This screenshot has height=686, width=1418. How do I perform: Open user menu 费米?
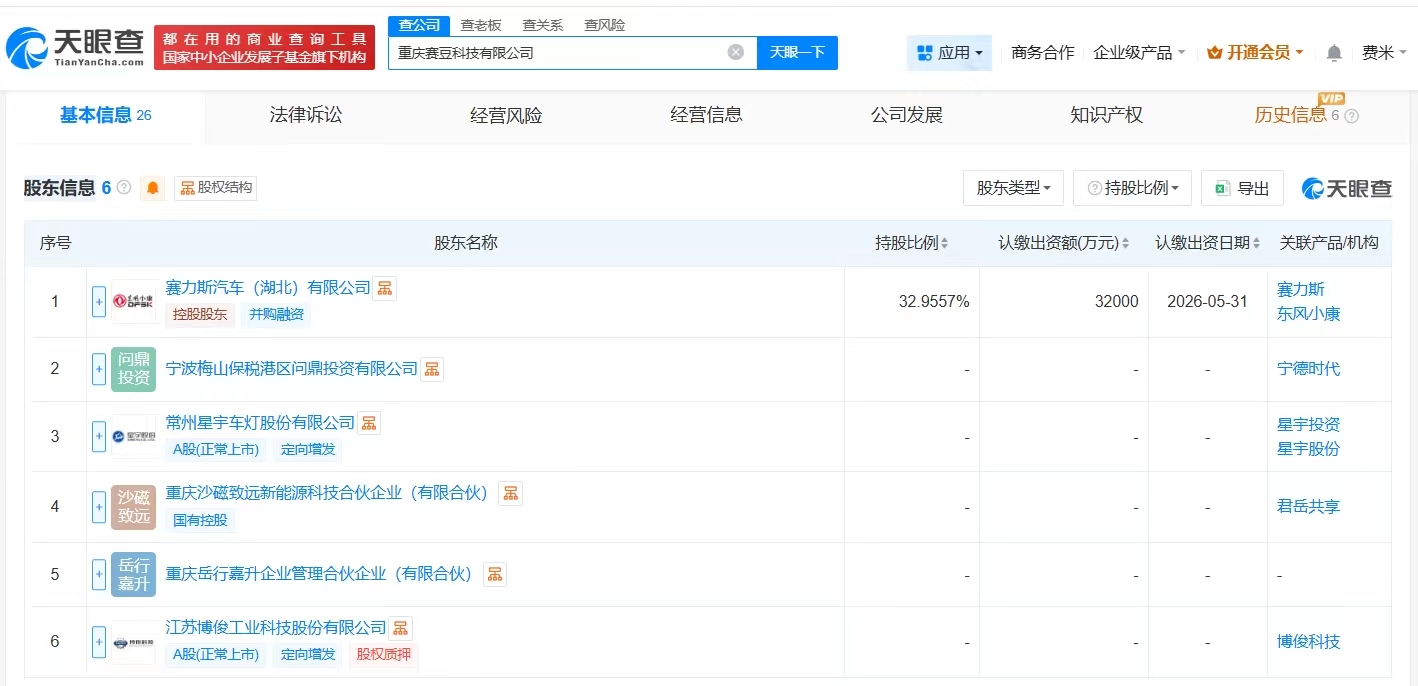(1384, 53)
